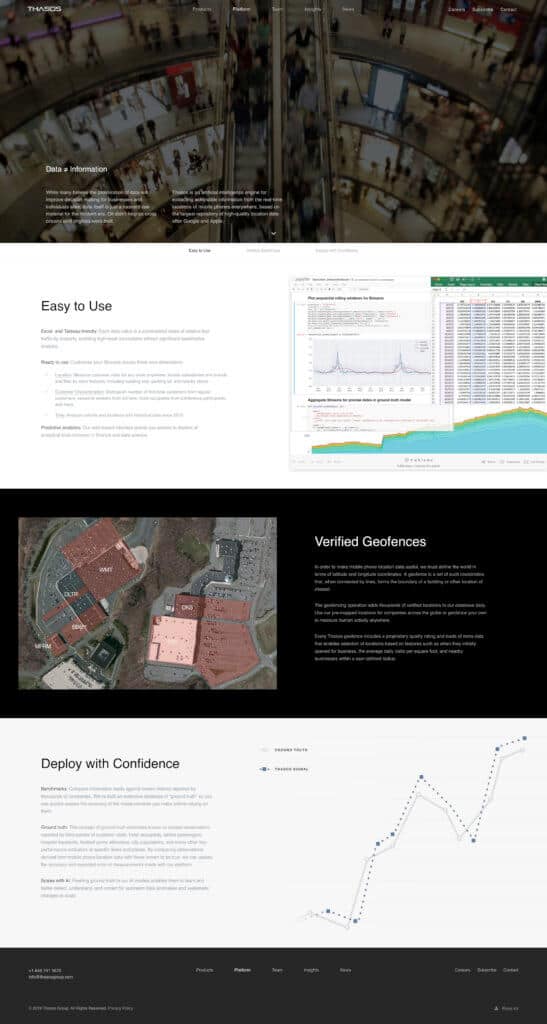Click the geofence satellite map image
This screenshot has height=1024, width=547.
pos(148,603)
